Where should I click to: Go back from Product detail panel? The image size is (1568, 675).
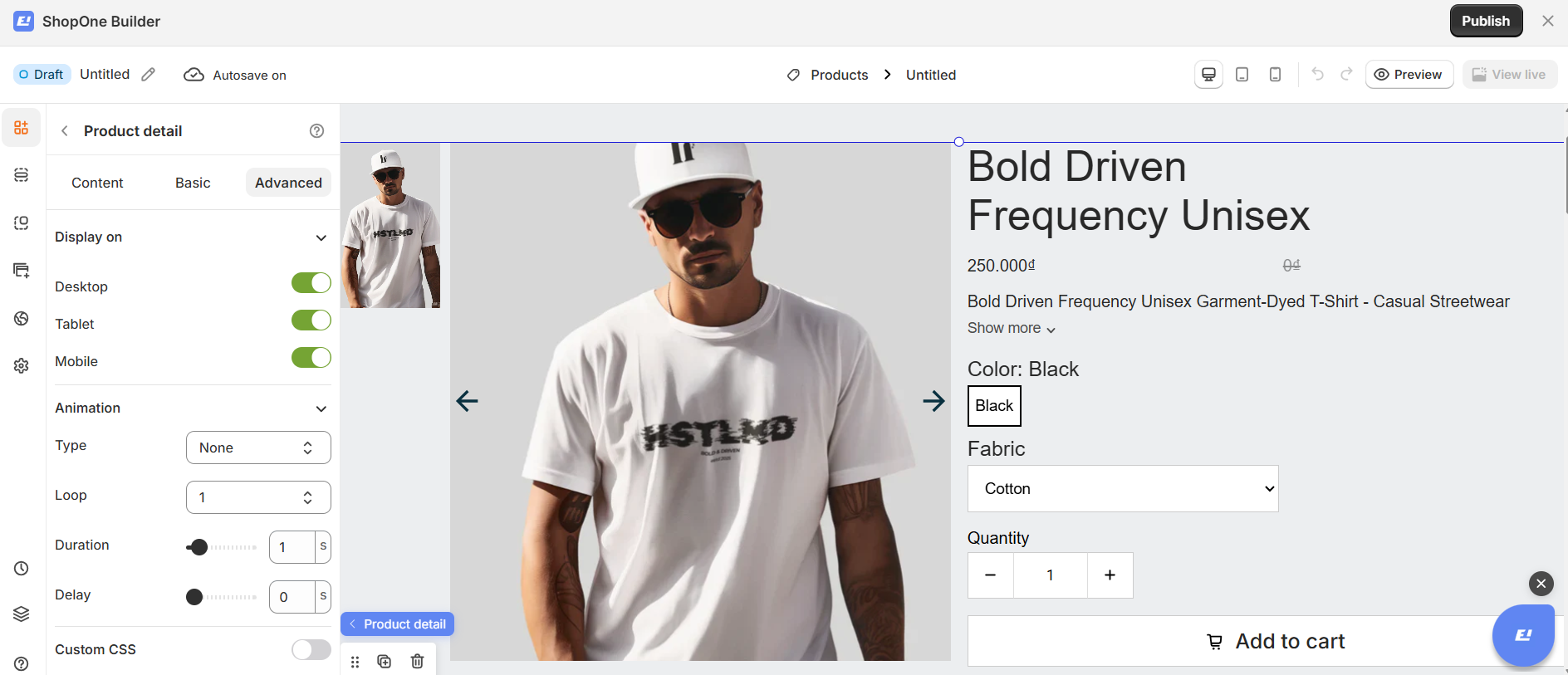coord(65,131)
